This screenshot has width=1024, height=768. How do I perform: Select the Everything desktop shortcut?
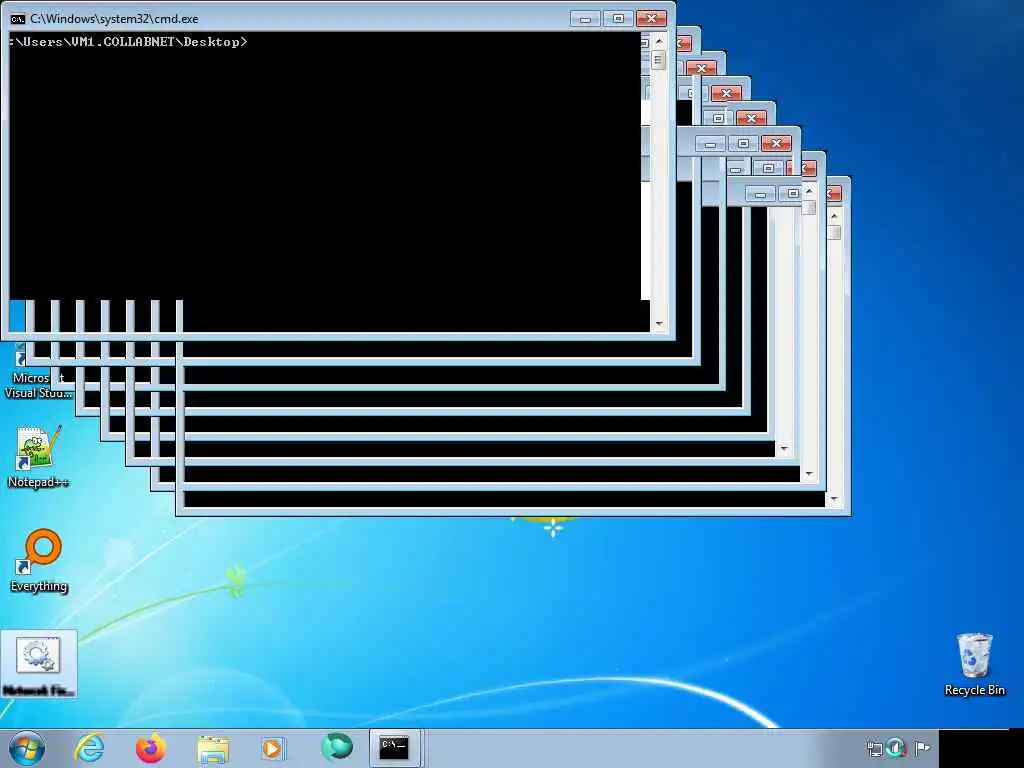(39, 561)
